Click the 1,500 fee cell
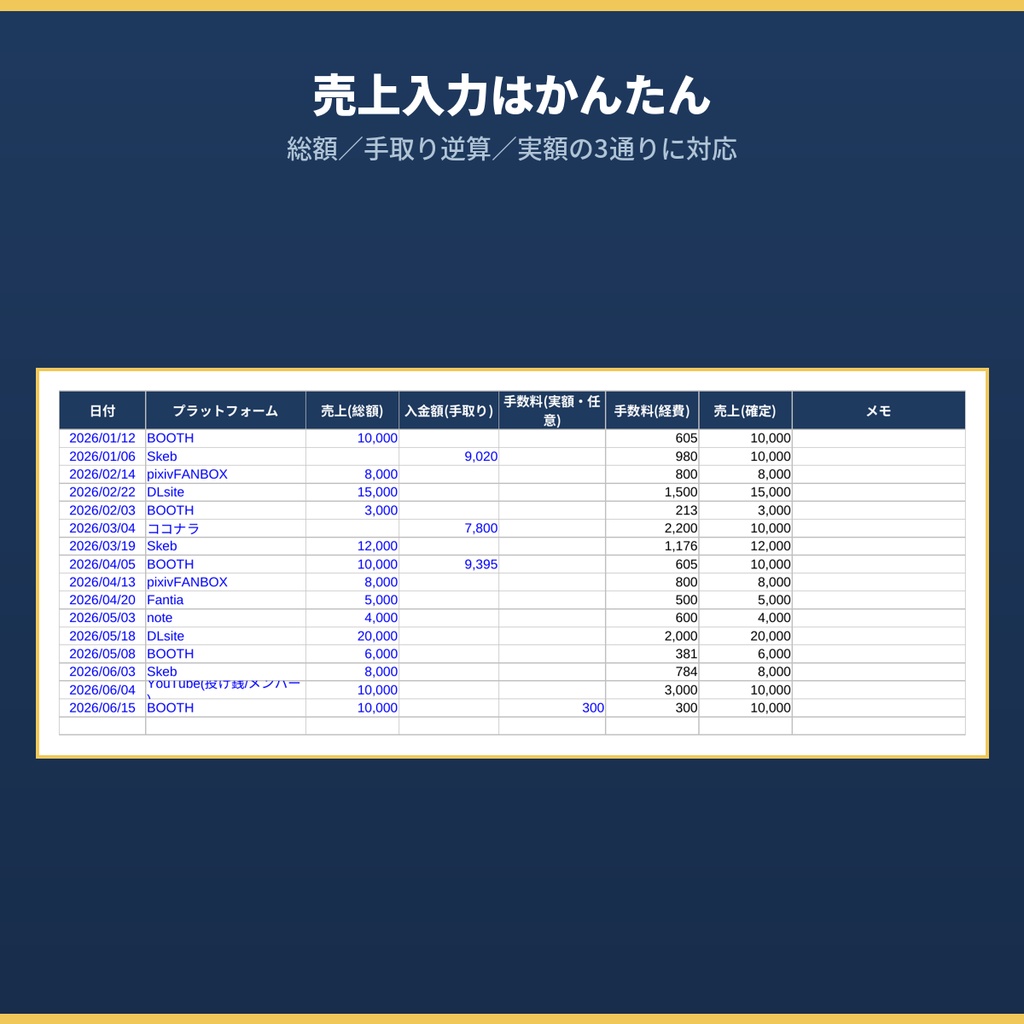Image resolution: width=1024 pixels, height=1024 pixels. coord(652,492)
